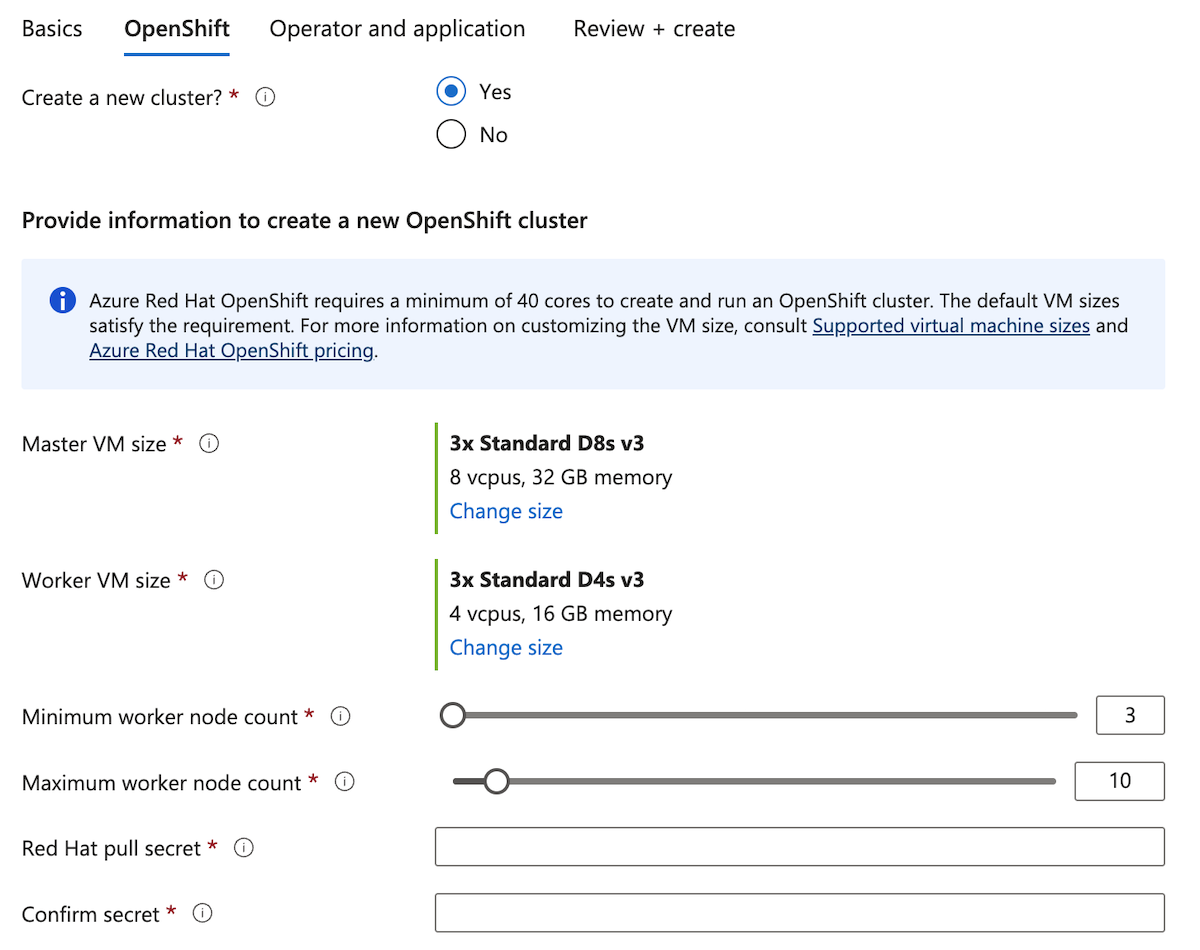Image resolution: width=1200 pixels, height=950 pixels.
Task: Click the 'Master VM size' label
Action: (x=94, y=444)
